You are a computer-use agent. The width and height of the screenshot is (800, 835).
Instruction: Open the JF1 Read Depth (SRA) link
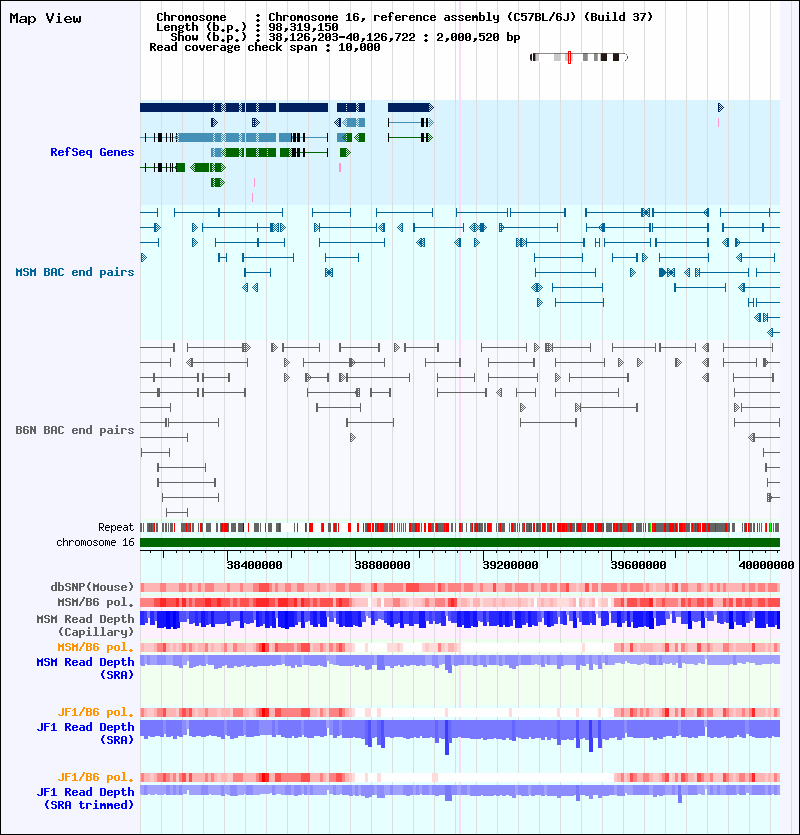(x=85, y=733)
